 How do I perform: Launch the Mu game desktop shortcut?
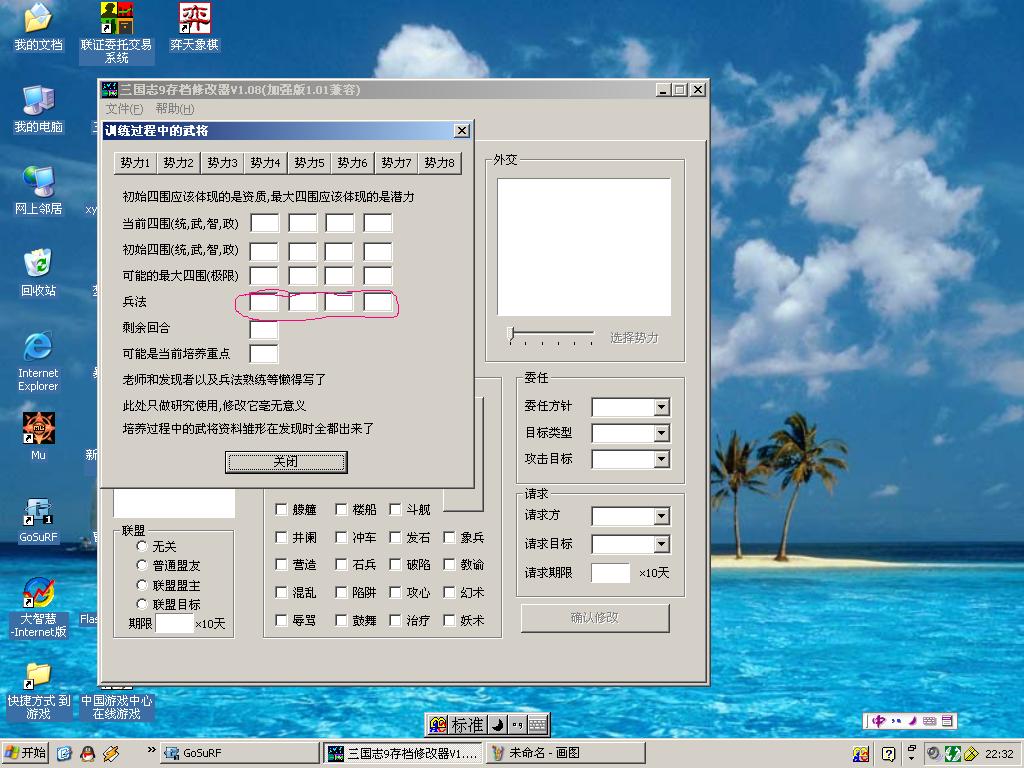pos(38,430)
